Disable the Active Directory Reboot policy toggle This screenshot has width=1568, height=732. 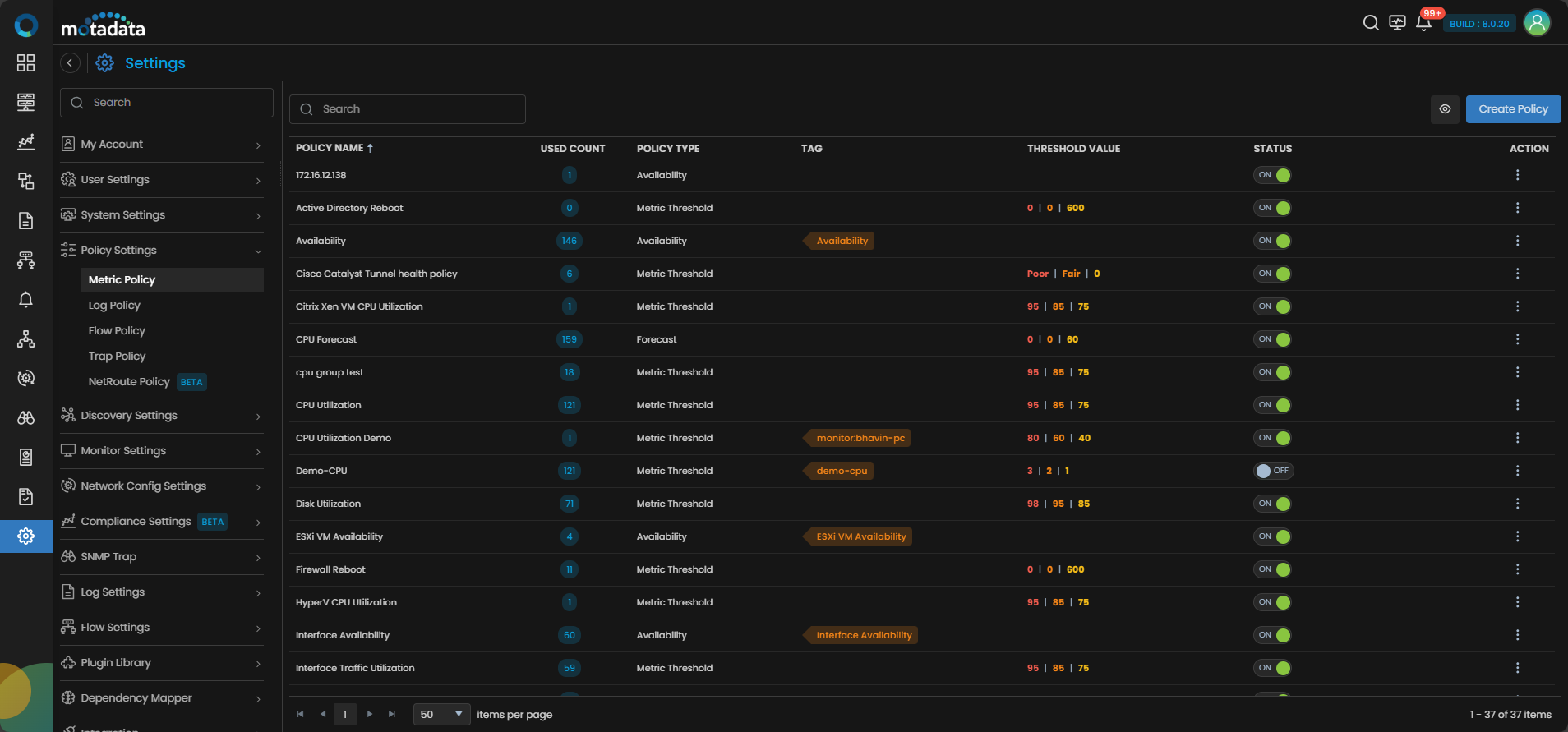click(x=1272, y=208)
